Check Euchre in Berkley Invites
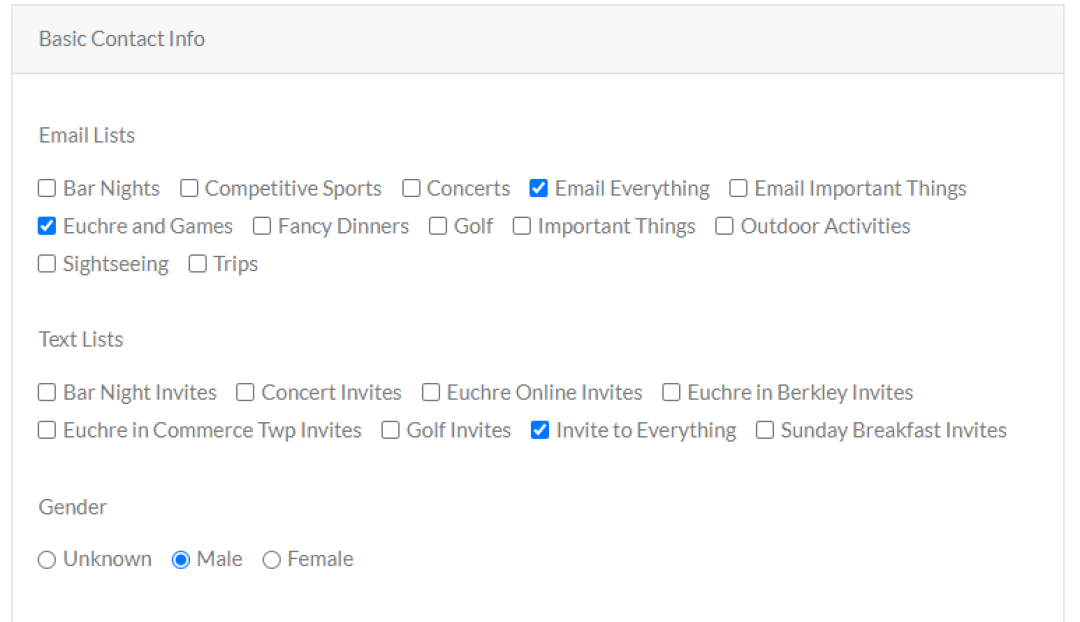 coord(671,392)
